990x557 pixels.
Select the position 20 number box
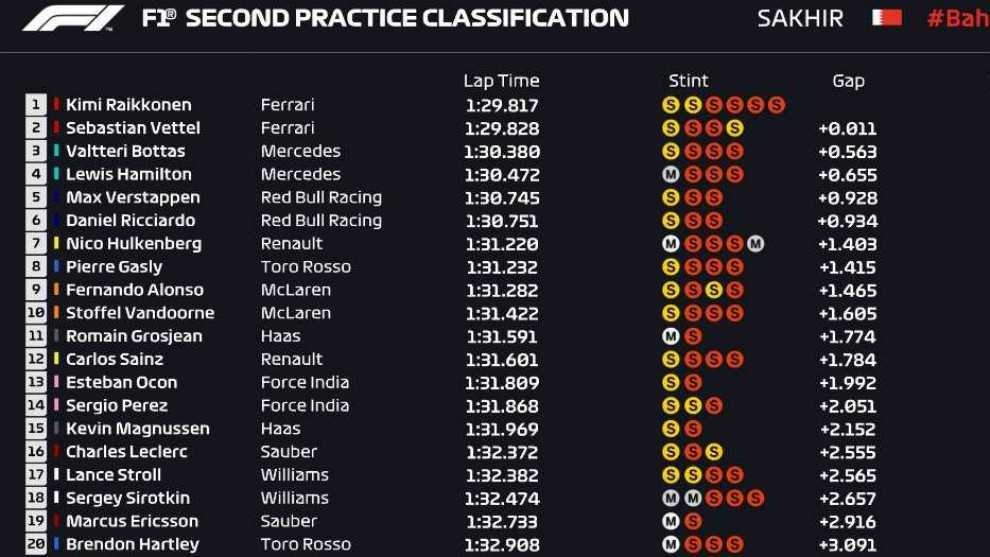tap(36, 545)
